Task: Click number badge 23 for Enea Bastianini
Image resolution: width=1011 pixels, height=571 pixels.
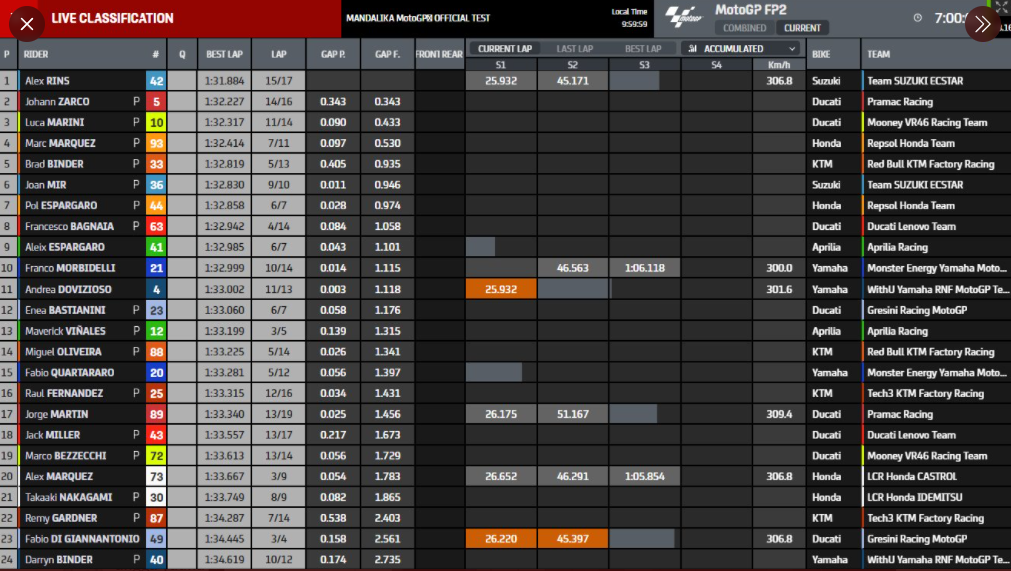Action: [156, 310]
